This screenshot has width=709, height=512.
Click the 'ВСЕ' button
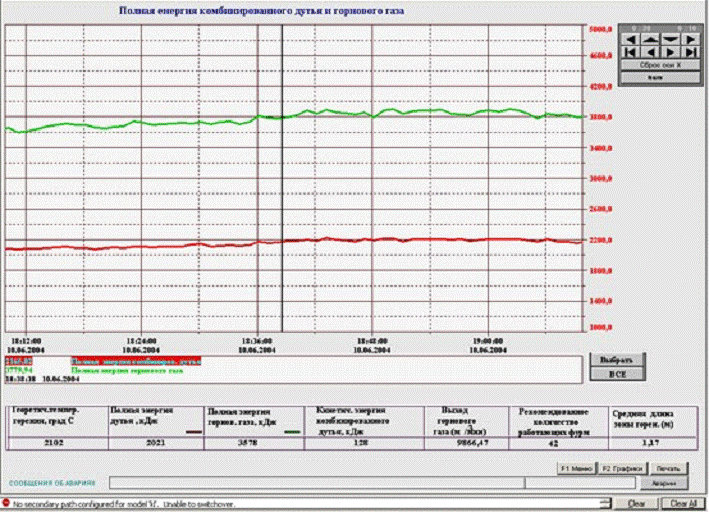(x=617, y=374)
